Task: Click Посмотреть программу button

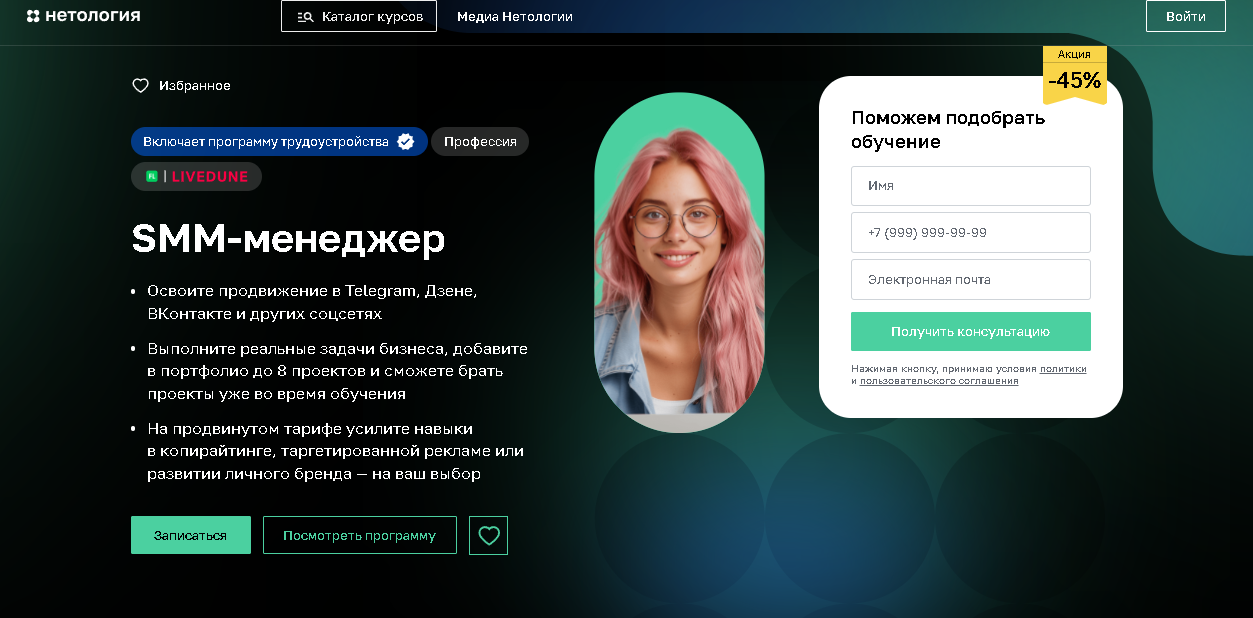Action: pos(360,535)
